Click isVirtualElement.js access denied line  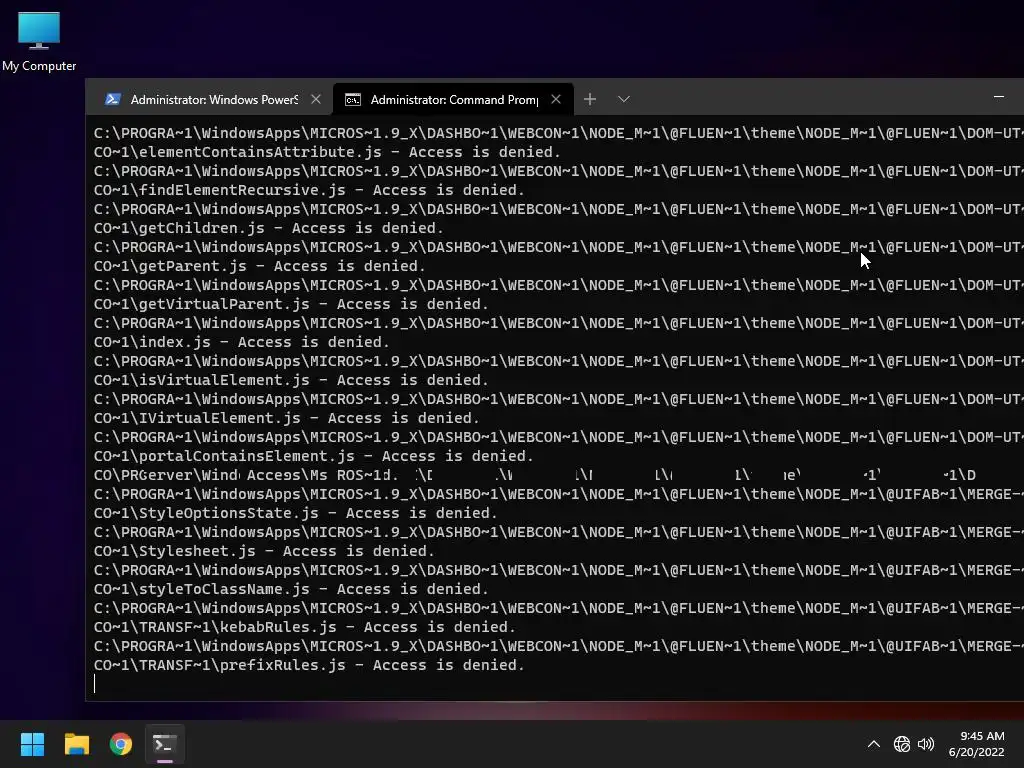click(291, 380)
